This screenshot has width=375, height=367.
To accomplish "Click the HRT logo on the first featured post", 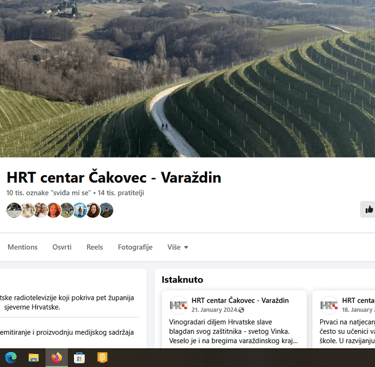I will coord(178,305).
